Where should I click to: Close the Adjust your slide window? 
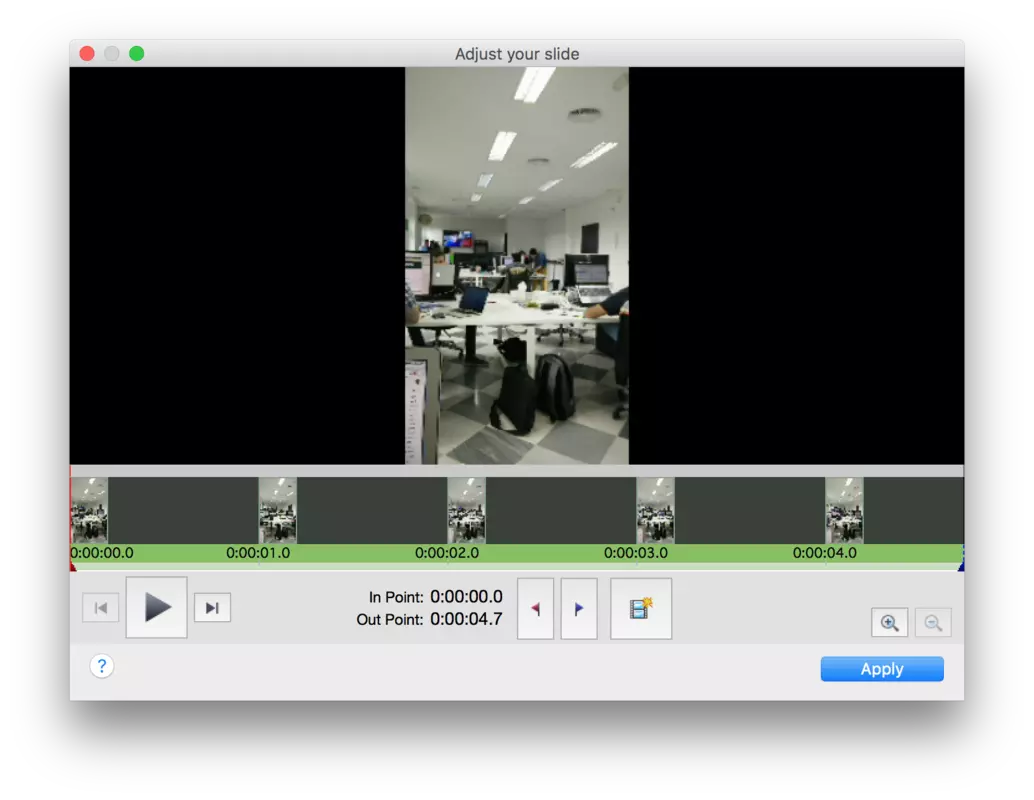(x=87, y=53)
